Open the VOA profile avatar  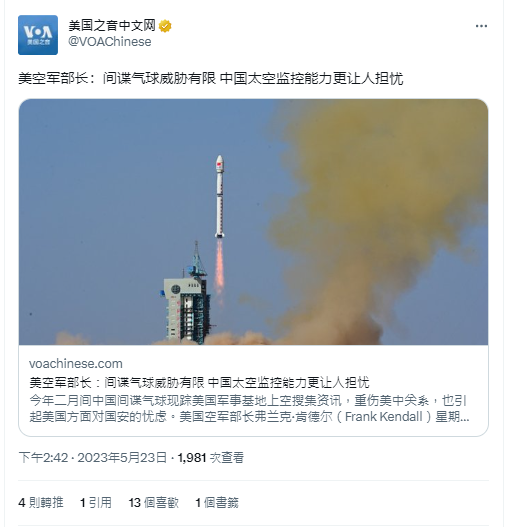tap(38, 35)
